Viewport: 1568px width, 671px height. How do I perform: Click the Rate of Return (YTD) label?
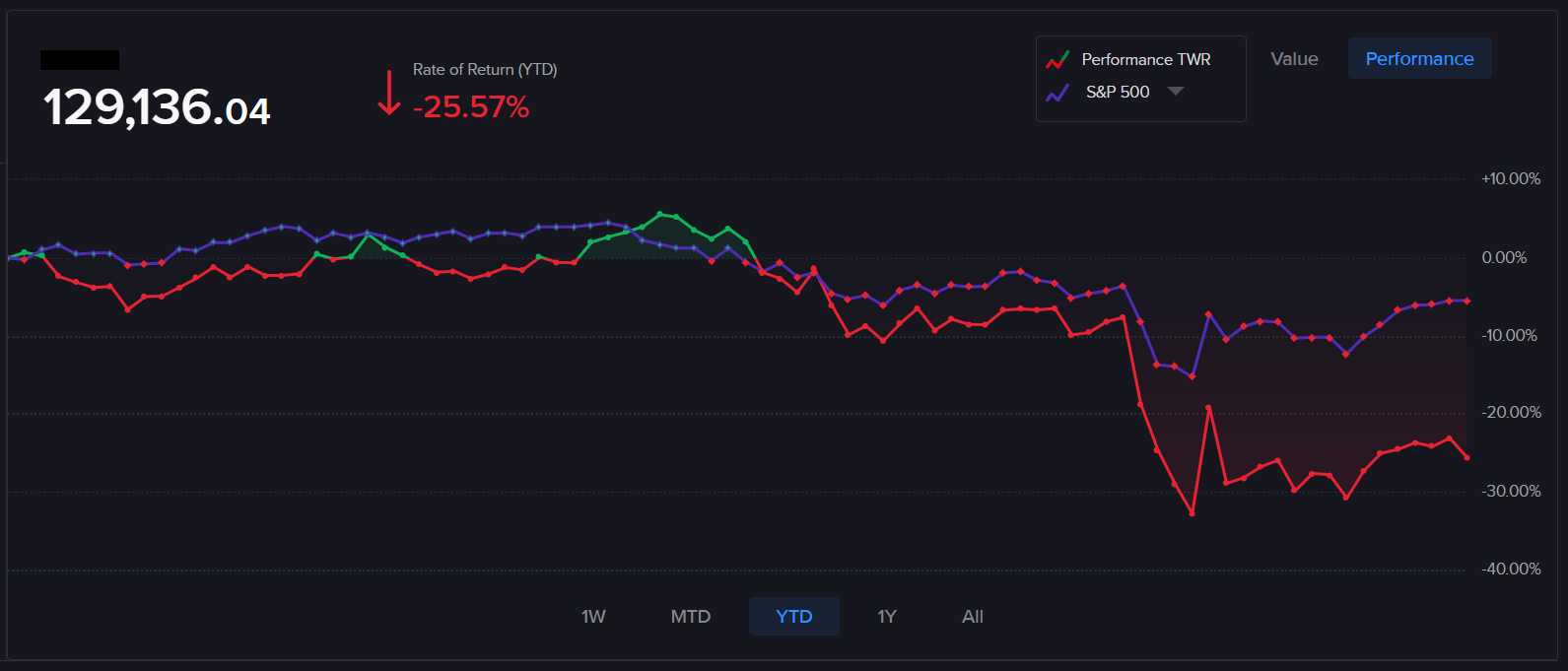(x=485, y=70)
